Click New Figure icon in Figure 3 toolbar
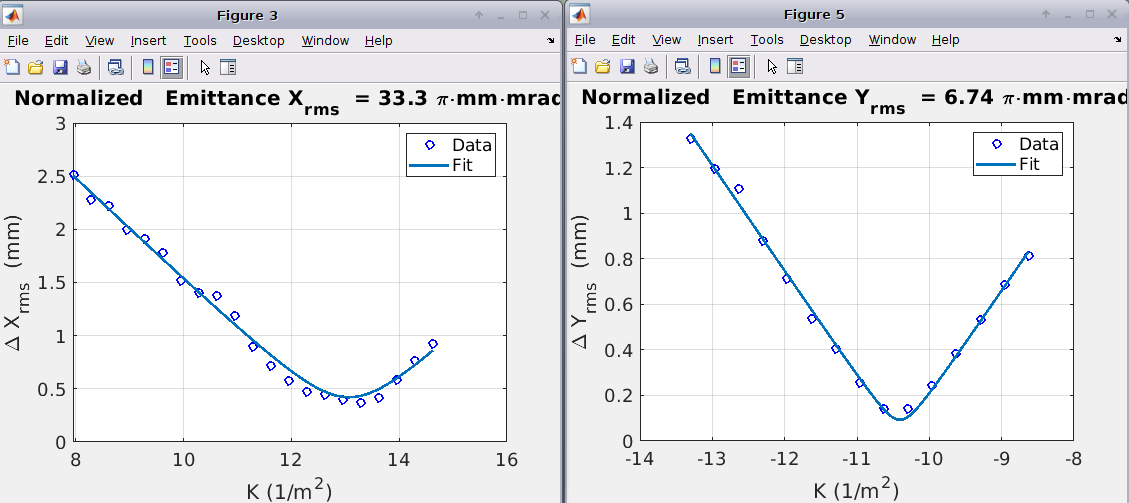 (x=12, y=67)
